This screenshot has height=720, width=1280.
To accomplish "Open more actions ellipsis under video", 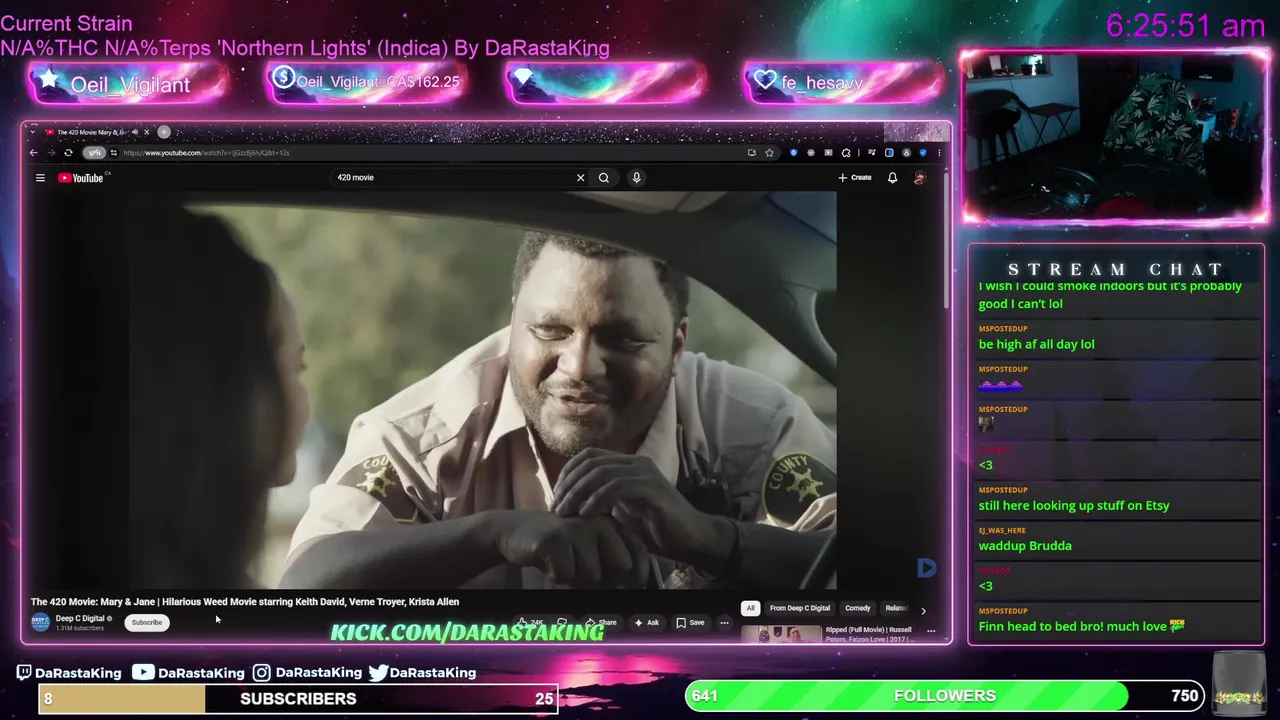I will click(724, 622).
